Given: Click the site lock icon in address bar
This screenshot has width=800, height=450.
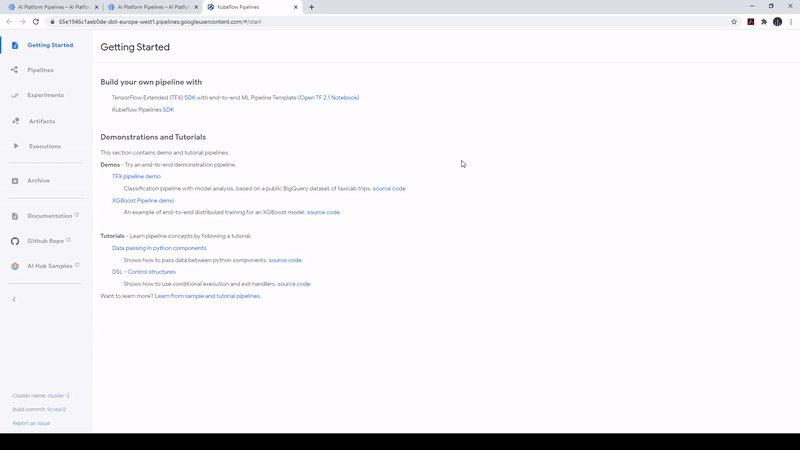Looking at the screenshot, I should [x=52, y=22].
